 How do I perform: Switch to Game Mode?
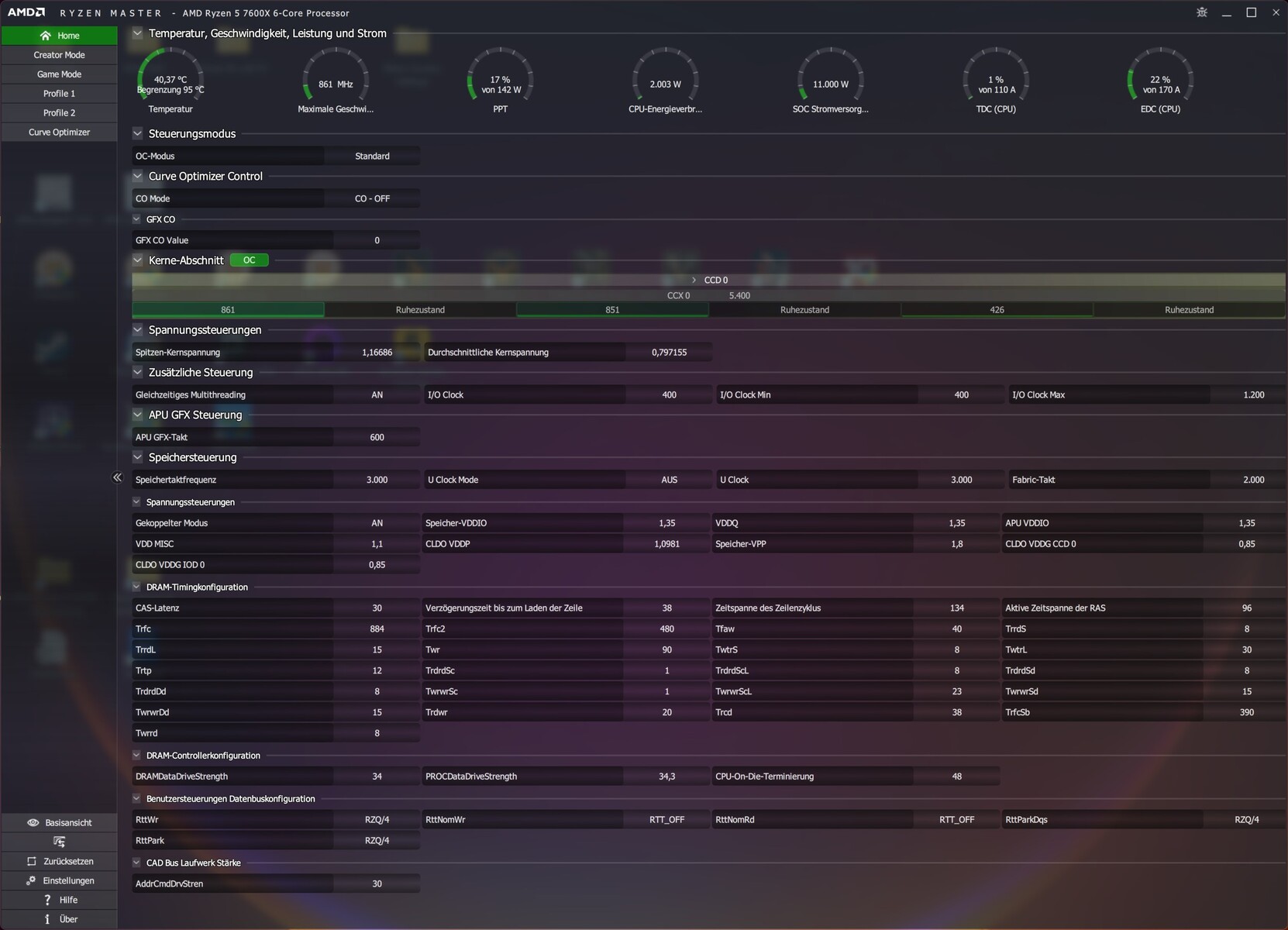60,74
